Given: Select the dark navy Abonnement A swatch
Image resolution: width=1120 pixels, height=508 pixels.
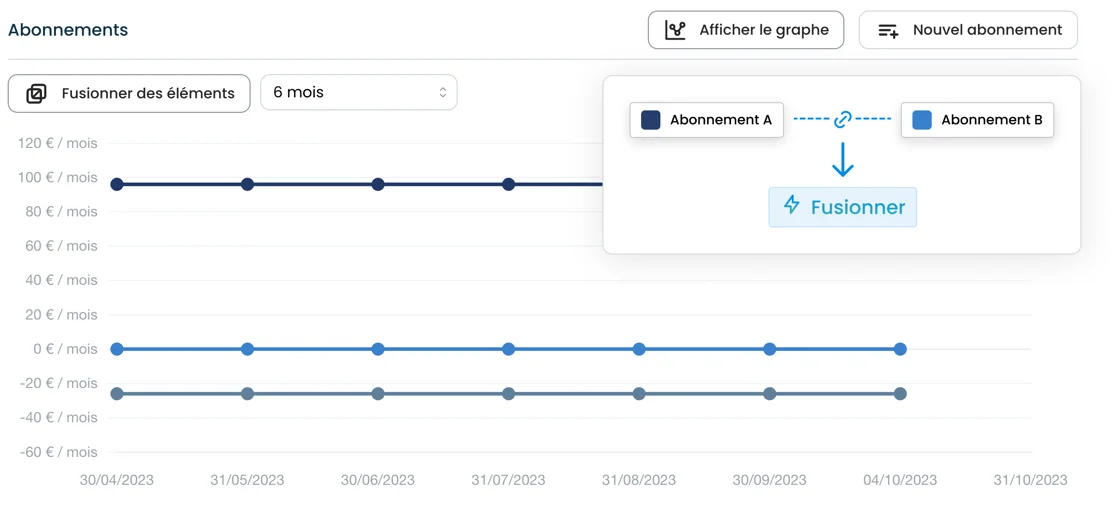Looking at the screenshot, I should coord(651,120).
